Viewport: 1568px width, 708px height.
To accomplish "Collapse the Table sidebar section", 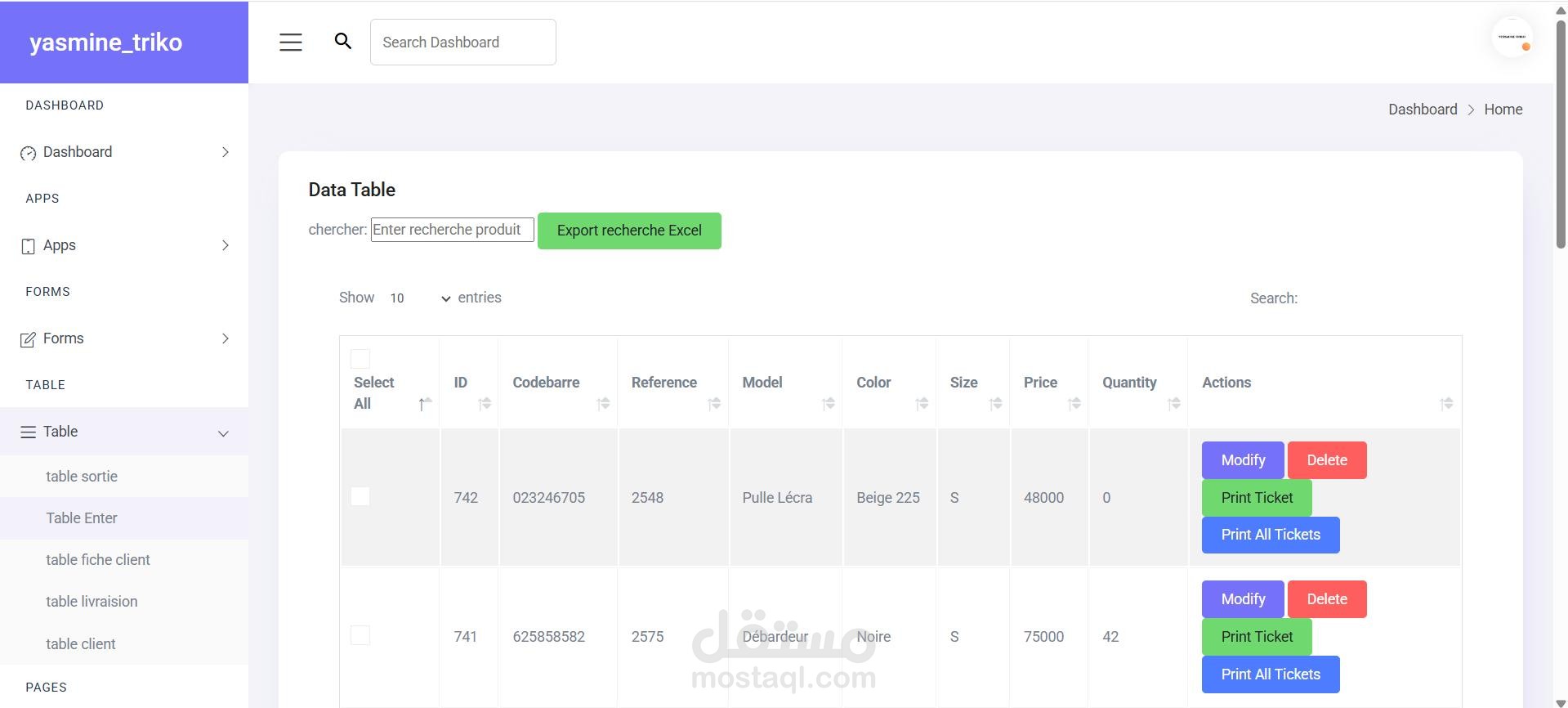I will coord(223,433).
